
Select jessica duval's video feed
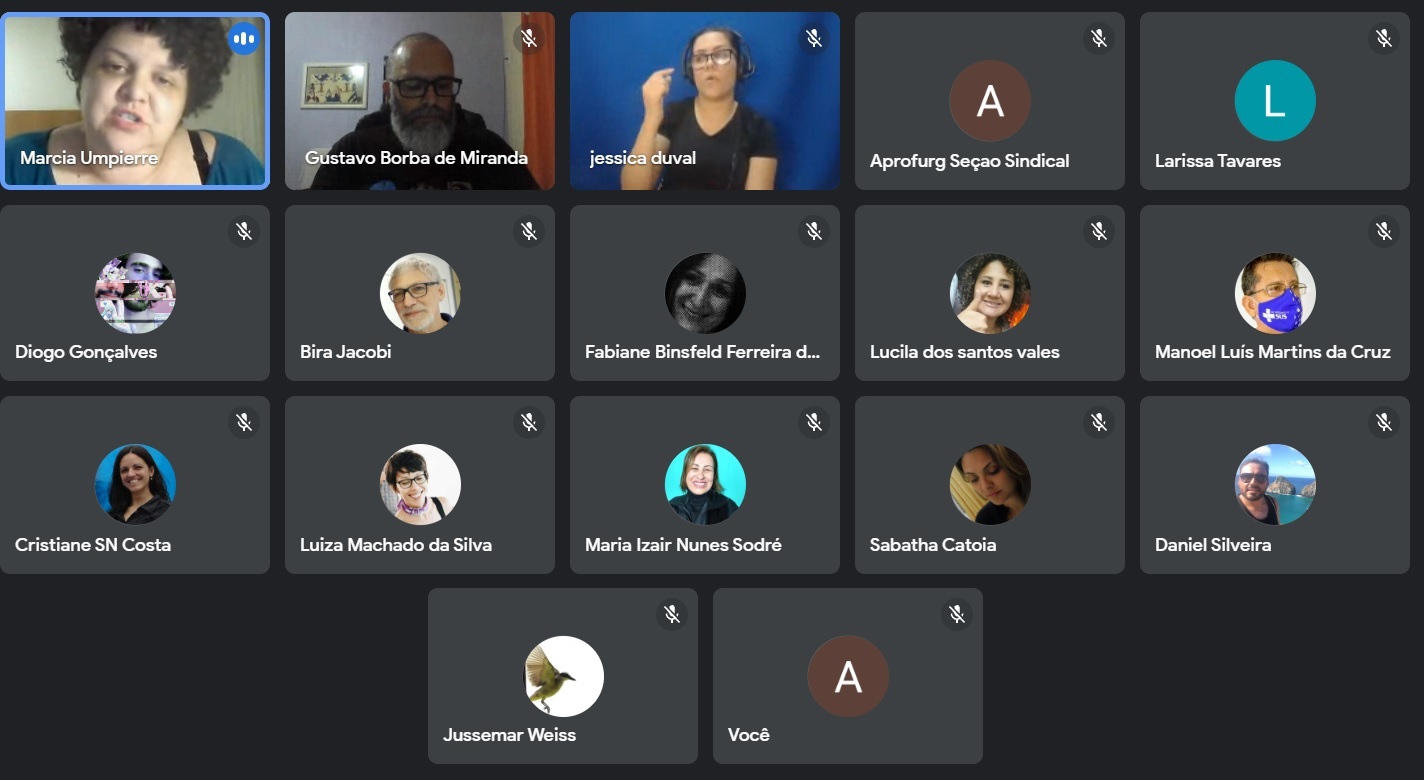pos(705,101)
